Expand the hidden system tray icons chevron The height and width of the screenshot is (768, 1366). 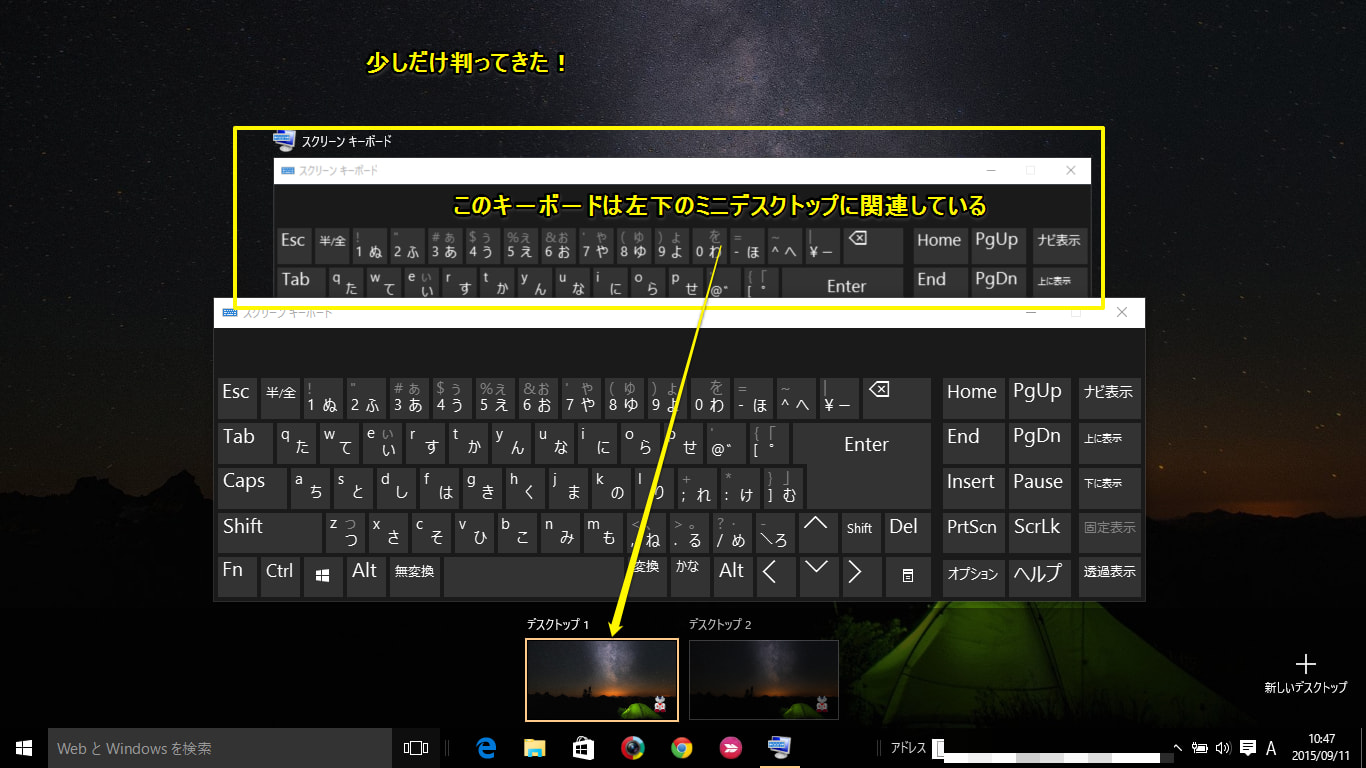pyautogui.click(x=1178, y=748)
